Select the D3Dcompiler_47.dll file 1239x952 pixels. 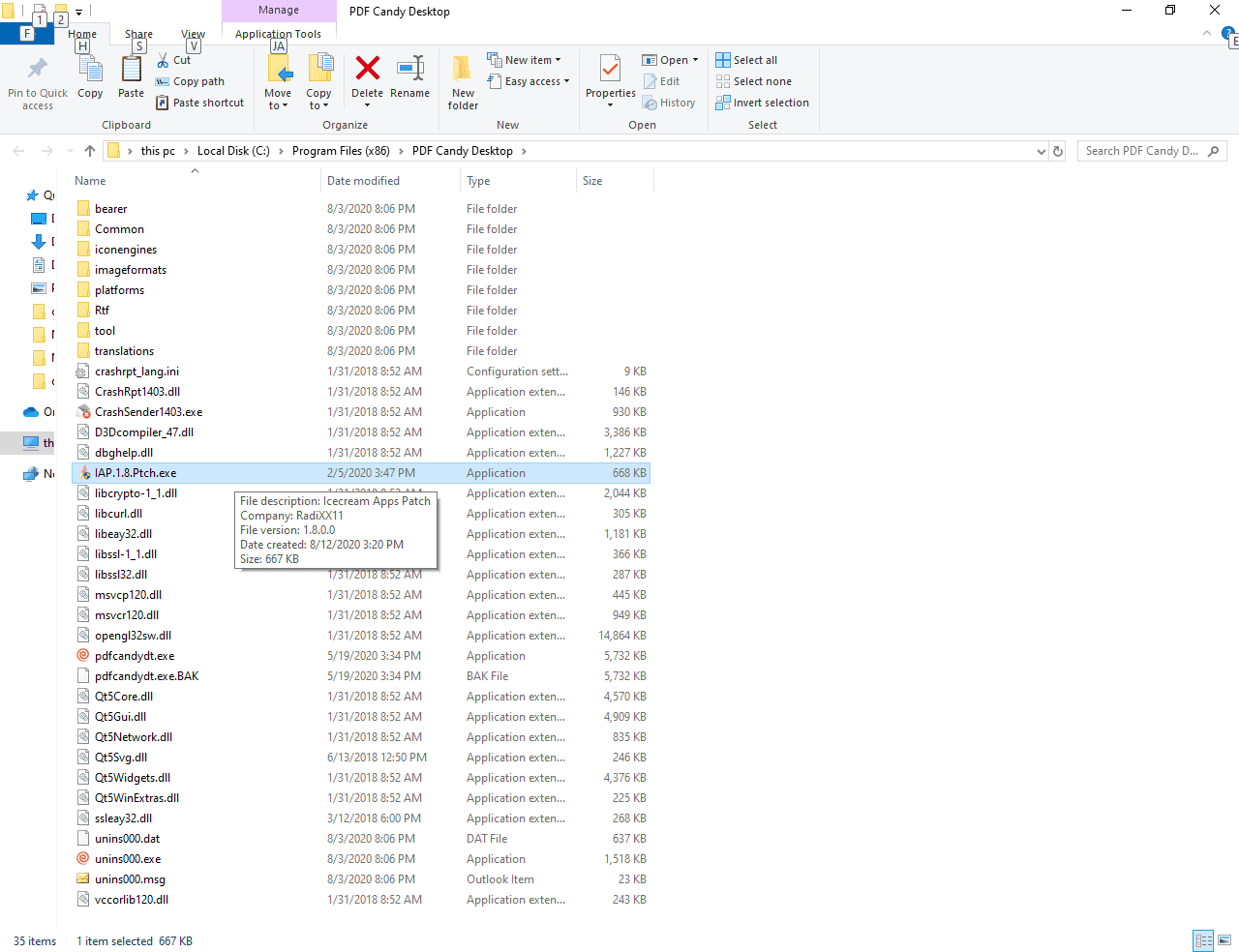click(x=360, y=432)
